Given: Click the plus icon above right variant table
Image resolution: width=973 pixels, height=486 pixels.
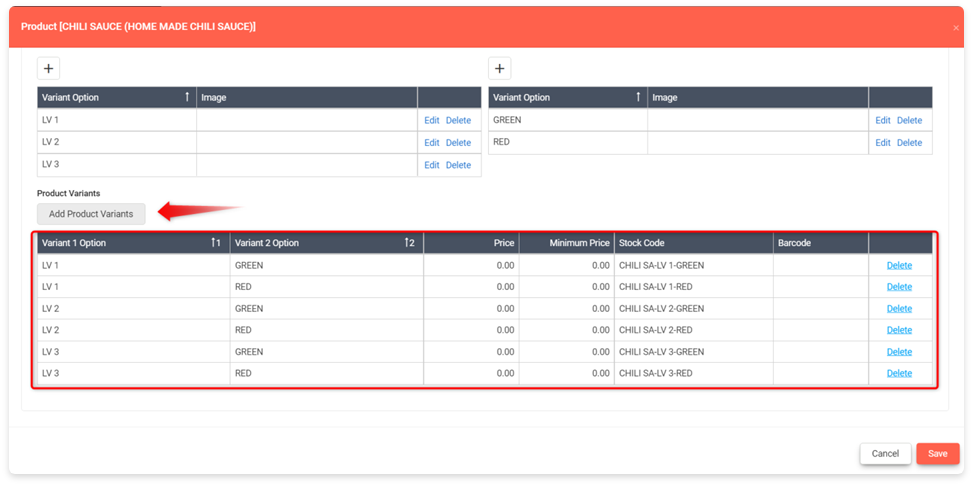Looking at the screenshot, I should coord(500,68).
